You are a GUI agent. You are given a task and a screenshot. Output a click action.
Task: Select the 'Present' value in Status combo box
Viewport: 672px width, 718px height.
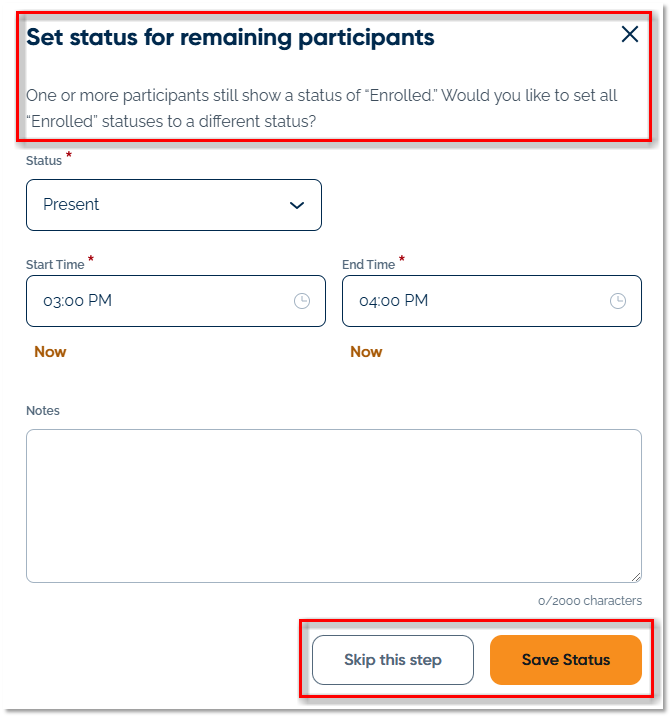(72, 205)
